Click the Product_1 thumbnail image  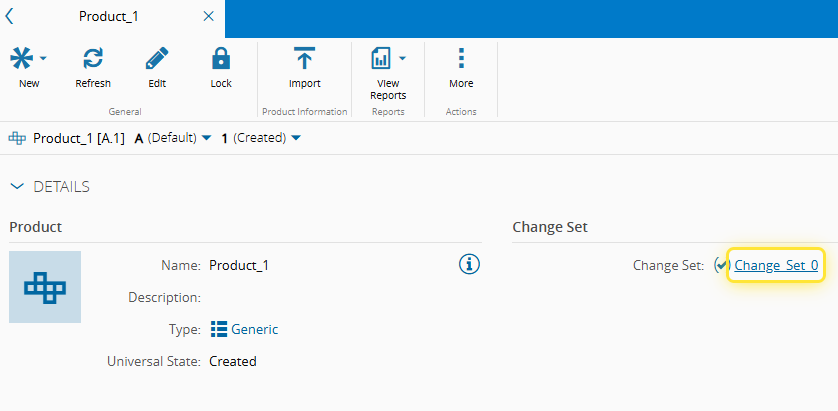45,287
